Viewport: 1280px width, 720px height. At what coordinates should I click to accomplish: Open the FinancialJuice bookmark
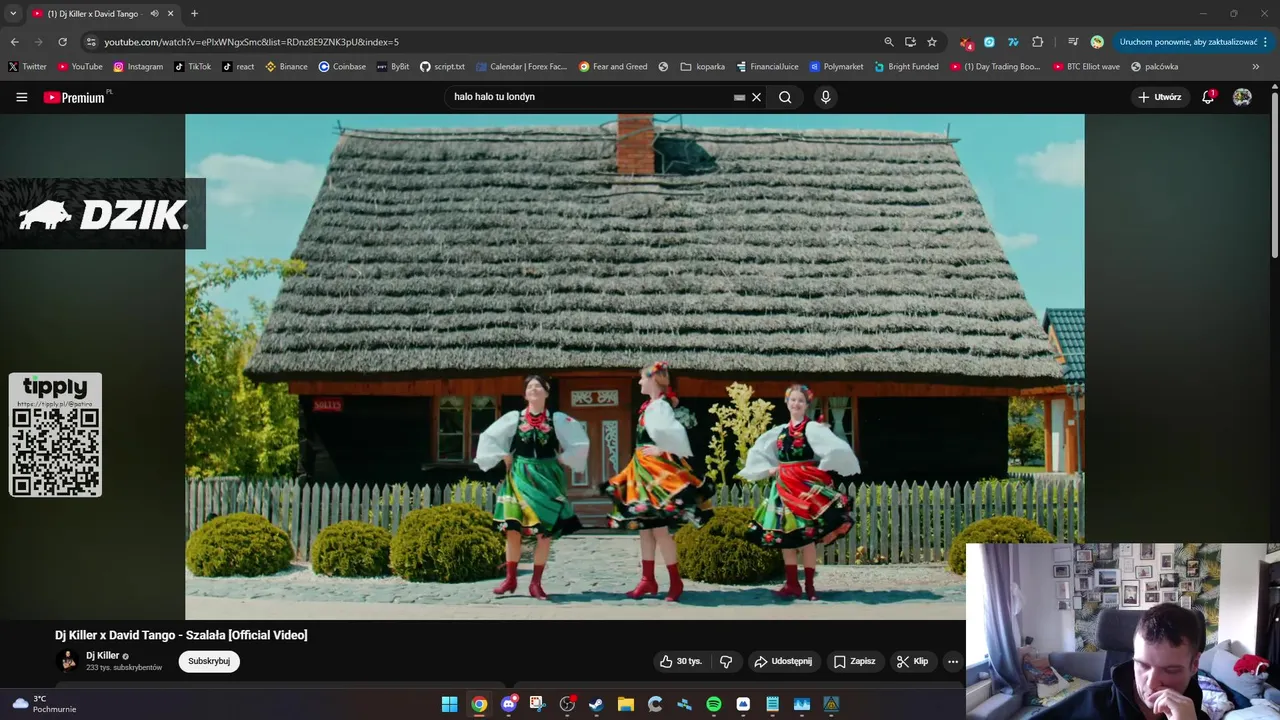[767, 67]
